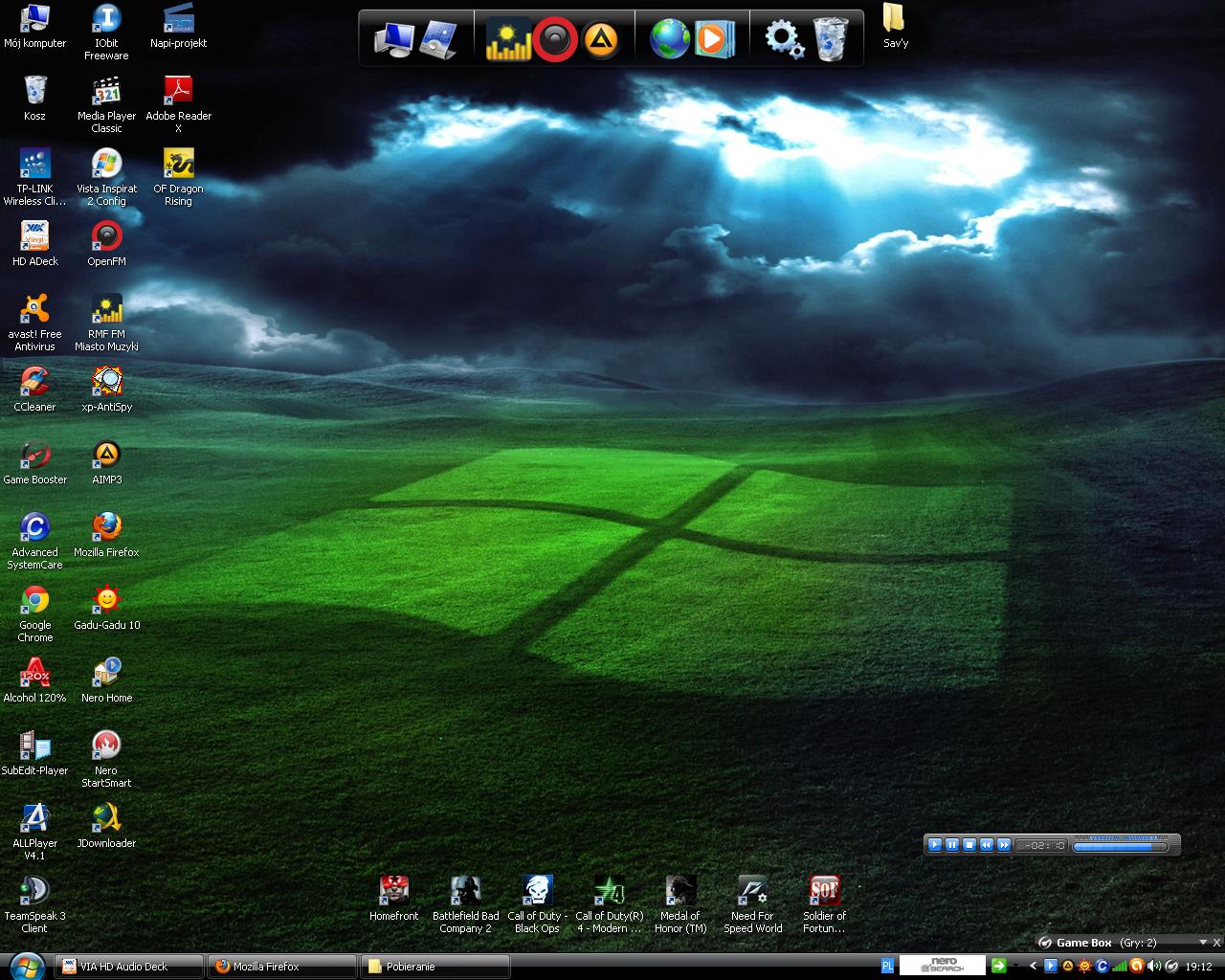Adjust the blue progress bar in player widget
Viewport: 1225px width, 980px height.
(1121, 846)
